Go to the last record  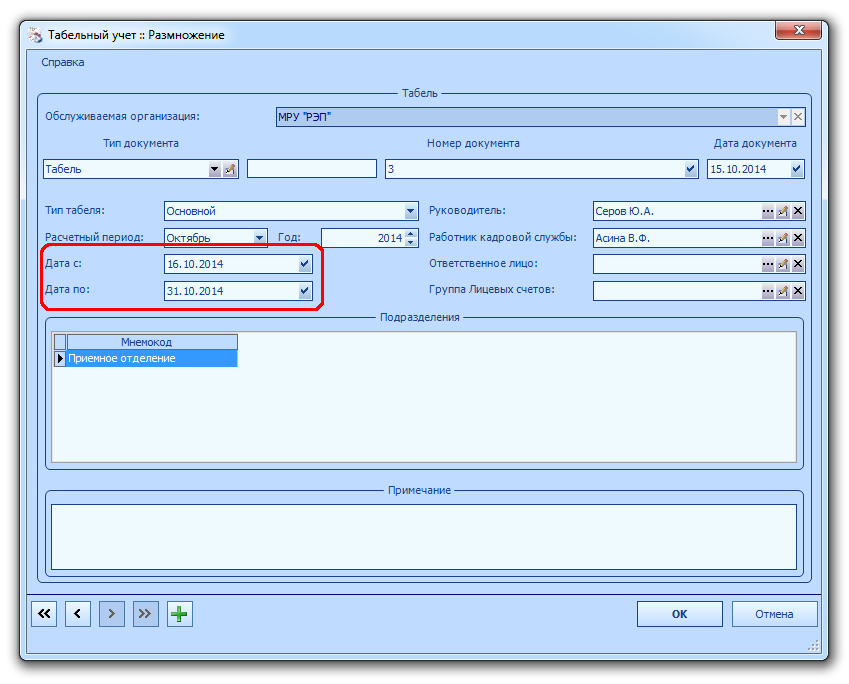[x=146, y=614]
